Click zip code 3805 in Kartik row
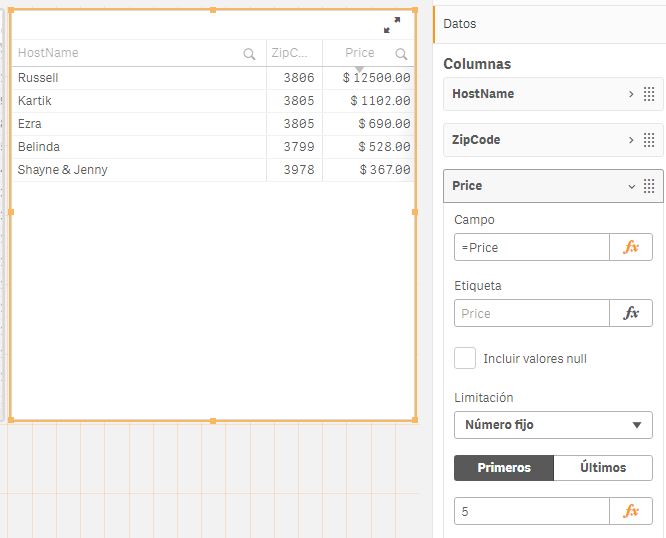 pyautogui.click(x=294, y=101)
